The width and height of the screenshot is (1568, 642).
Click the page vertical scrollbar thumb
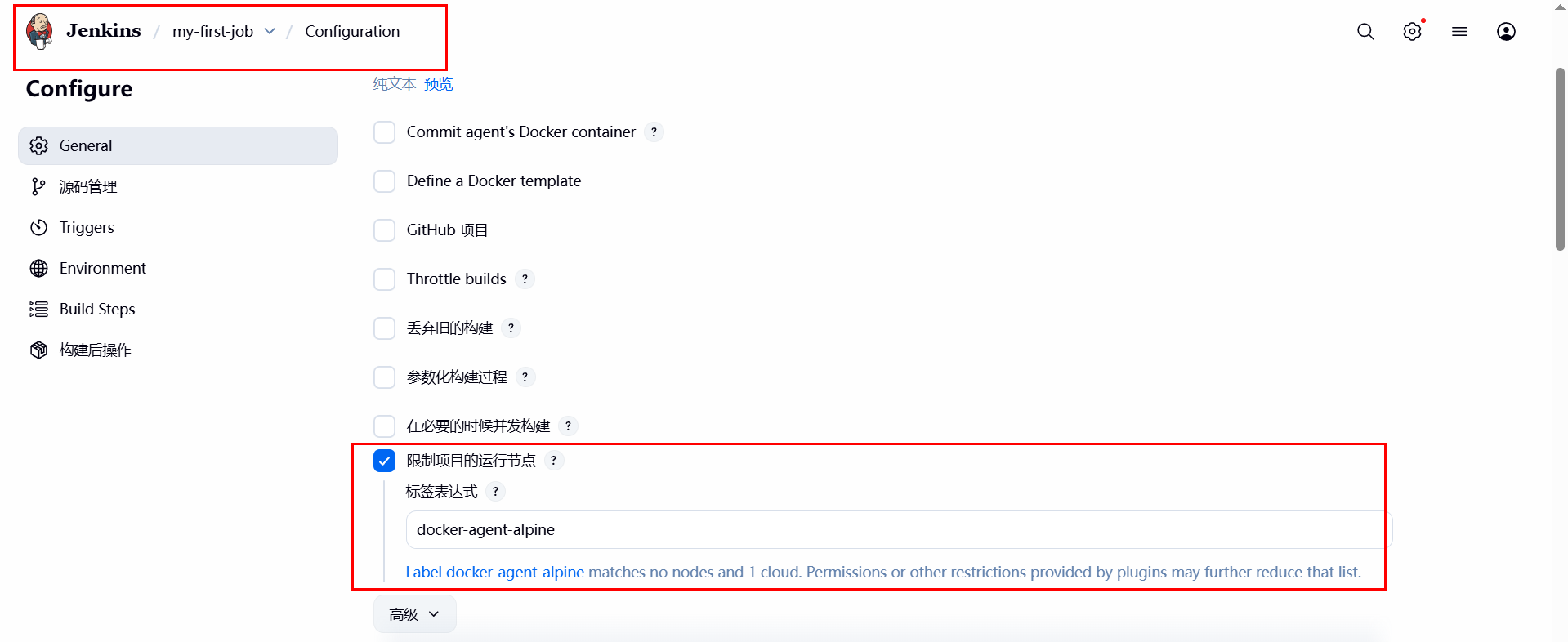pos(1560,159)
